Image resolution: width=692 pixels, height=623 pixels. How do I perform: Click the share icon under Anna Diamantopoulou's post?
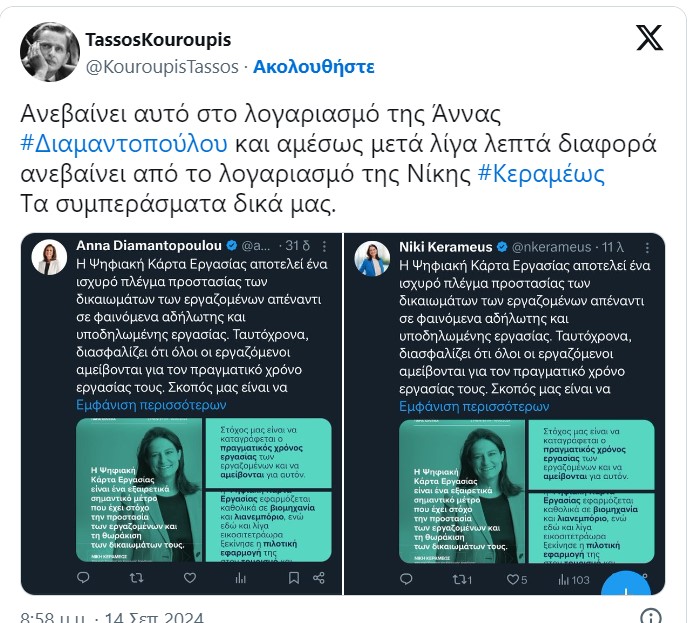point(319,578)
